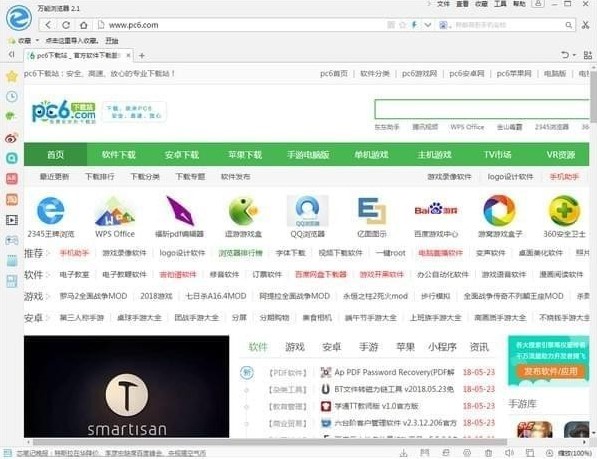
Task: Open the pc6首页 link in the top strip
Action: point(334,73)
